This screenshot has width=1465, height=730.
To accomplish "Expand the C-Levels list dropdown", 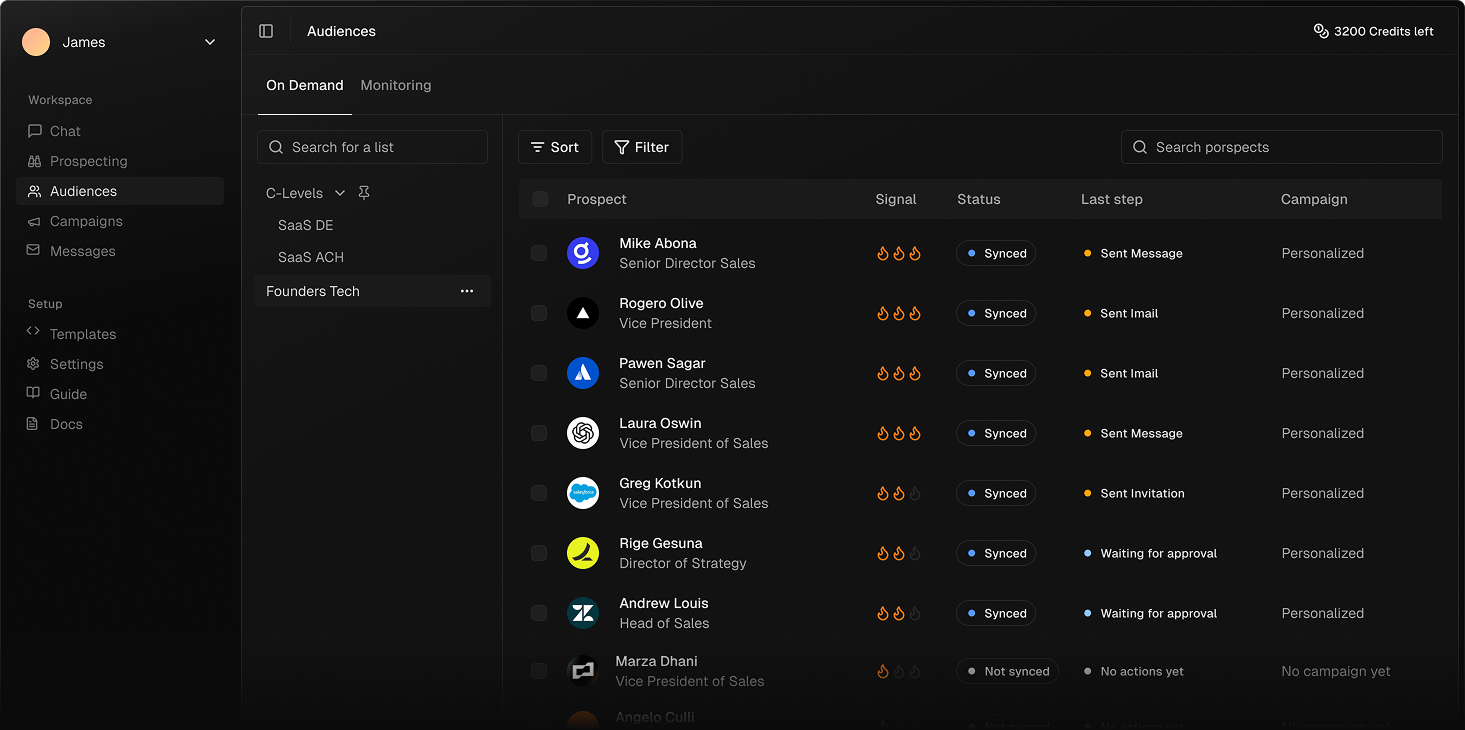I will (x=339, y=192).
